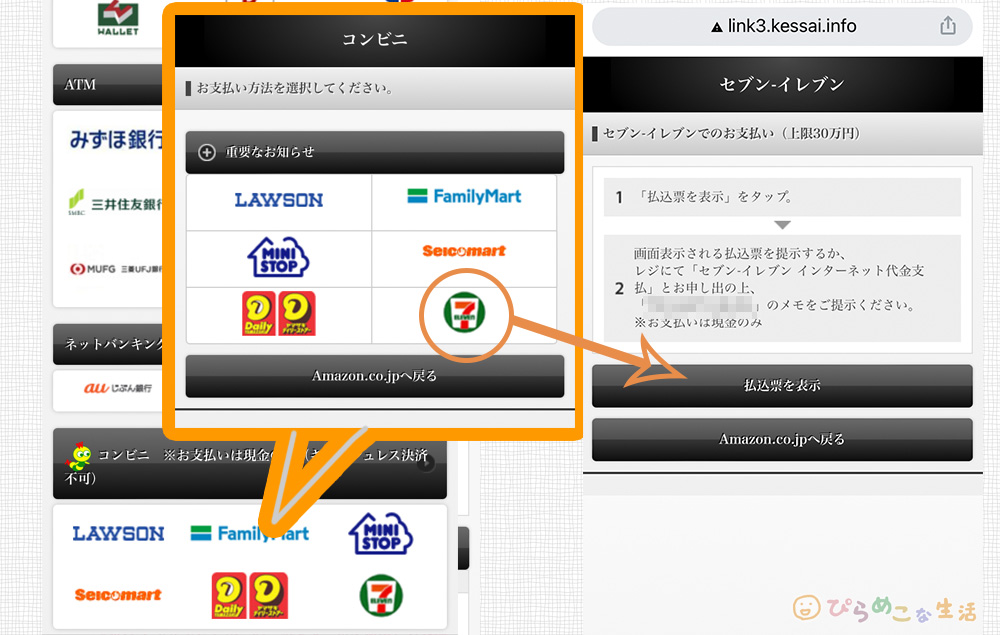The height and width of the screenshot is (635, 1000).
Task: Open the ATM section header
Action: [108, 85]
